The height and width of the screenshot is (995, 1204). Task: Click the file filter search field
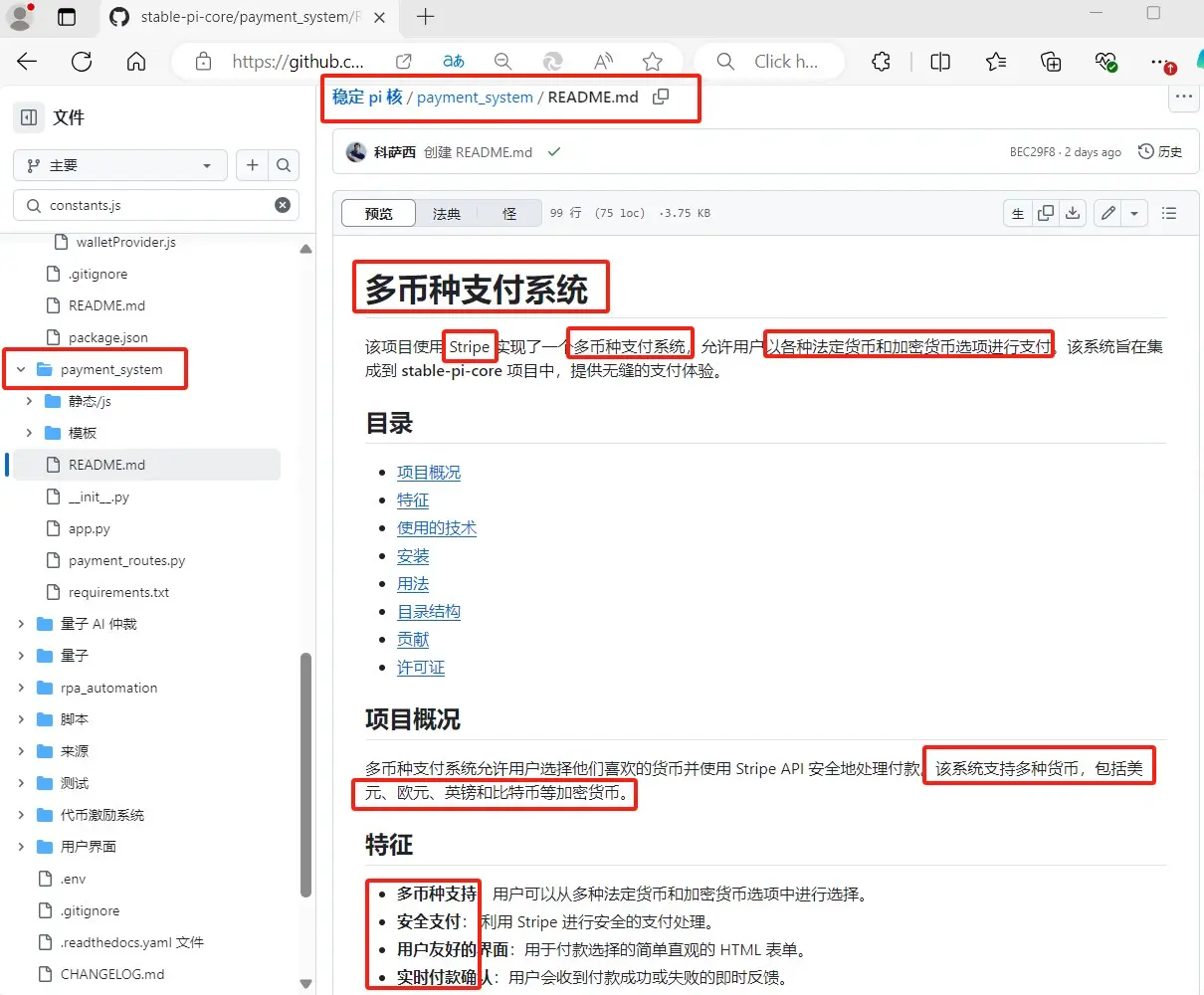[x=156, y=205]
